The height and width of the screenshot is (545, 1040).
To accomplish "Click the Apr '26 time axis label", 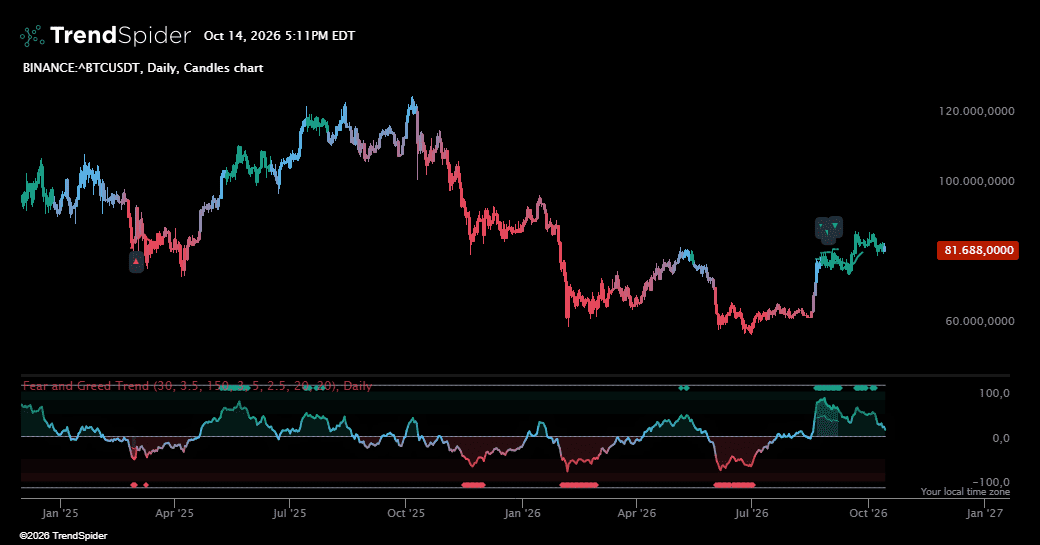I will [637, 513].
